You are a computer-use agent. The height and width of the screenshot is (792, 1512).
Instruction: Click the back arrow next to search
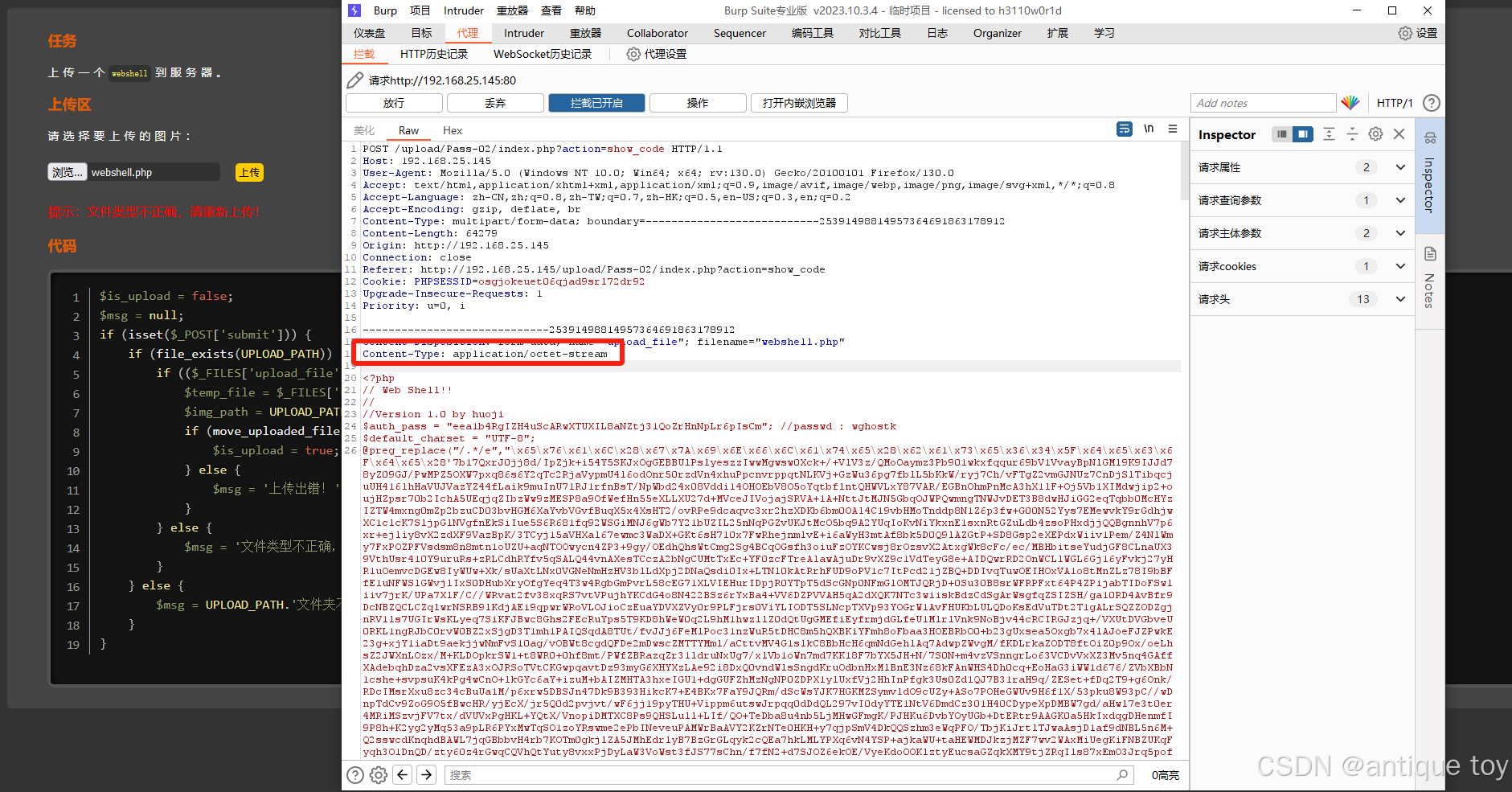[x=403, y=775]
